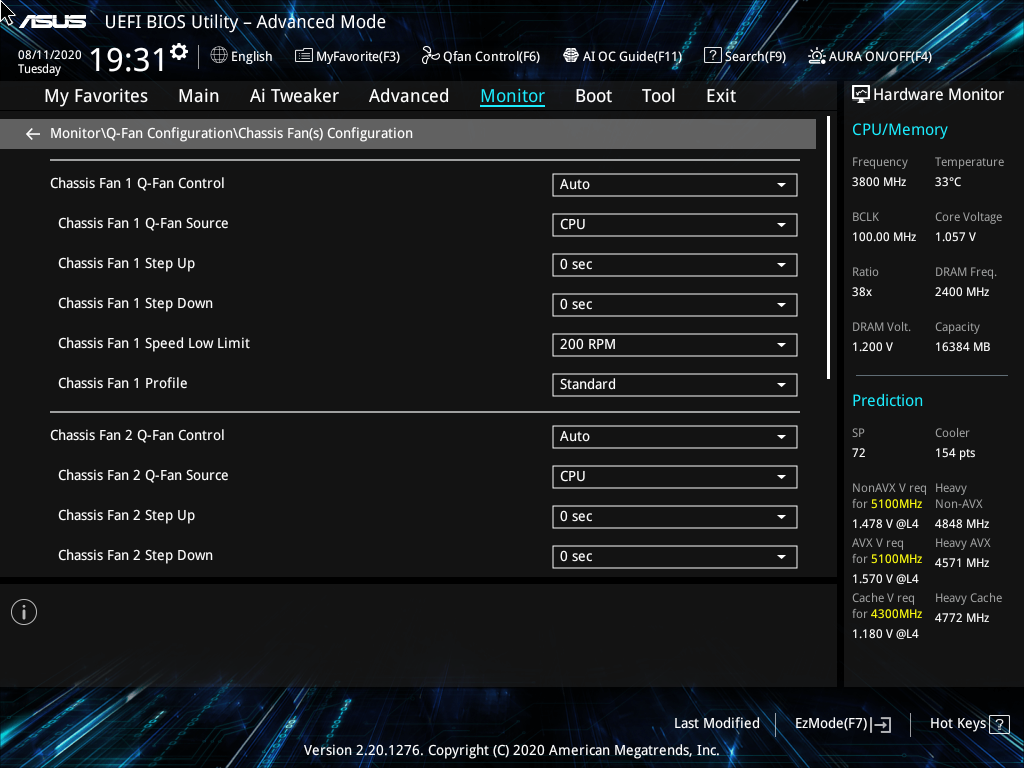This screenshot has height=768, width=1024.
Task: Click the 16384 MB capacity value
Action: (962, 347)
